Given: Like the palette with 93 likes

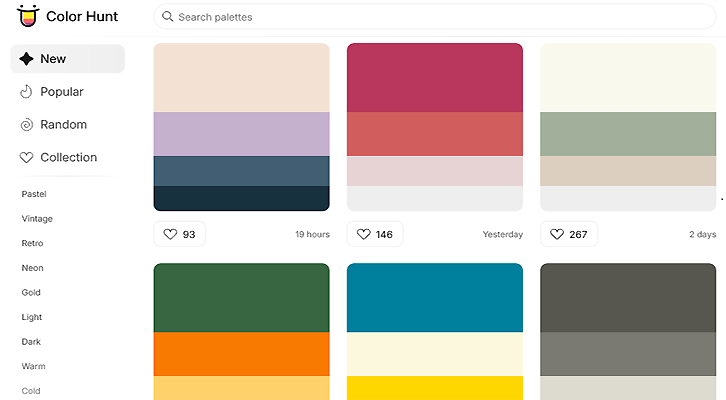Looking at the screenshot, I should 180,234.
